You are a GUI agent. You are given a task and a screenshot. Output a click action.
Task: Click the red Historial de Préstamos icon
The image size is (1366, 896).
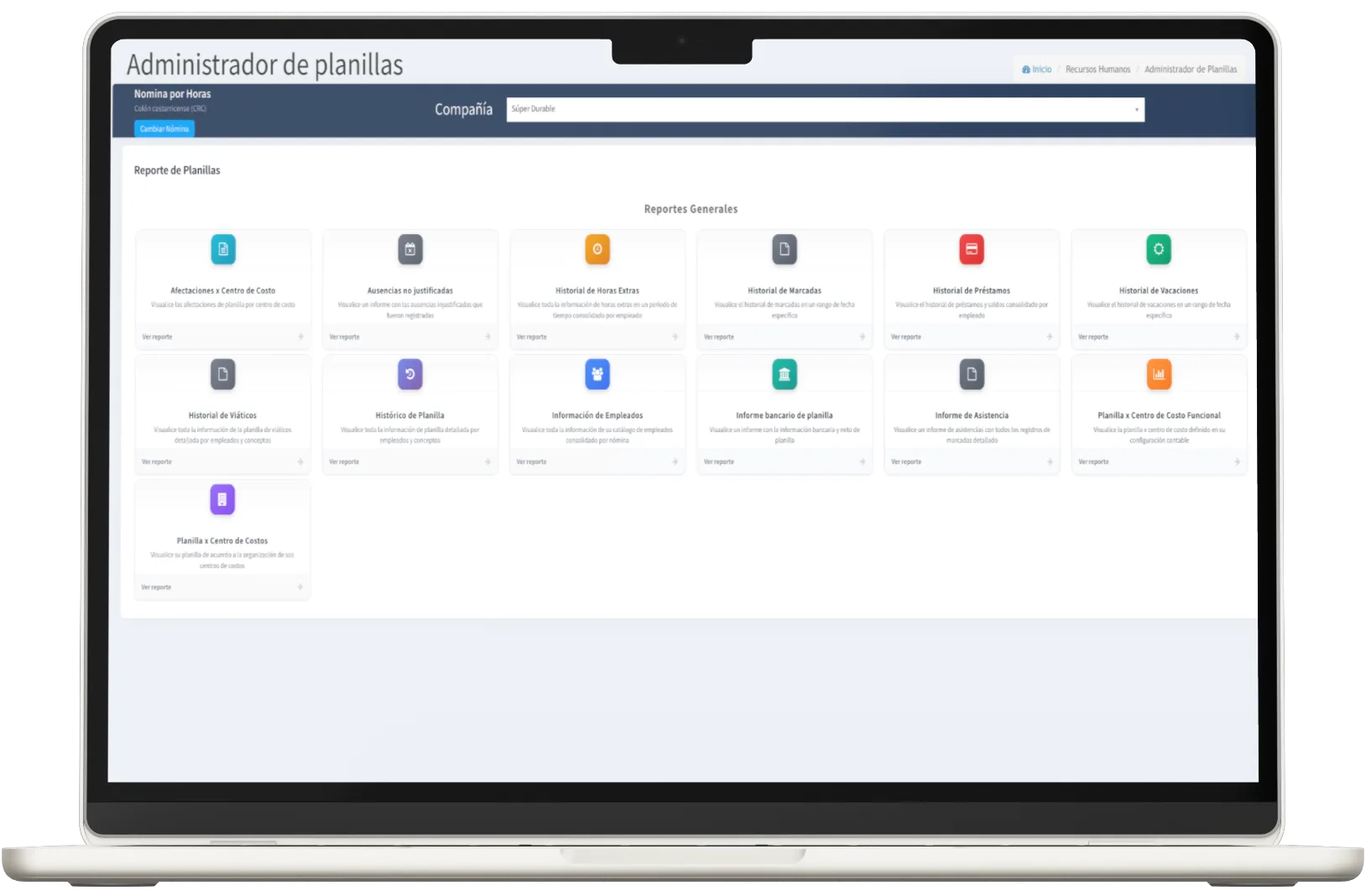(972, 249)
